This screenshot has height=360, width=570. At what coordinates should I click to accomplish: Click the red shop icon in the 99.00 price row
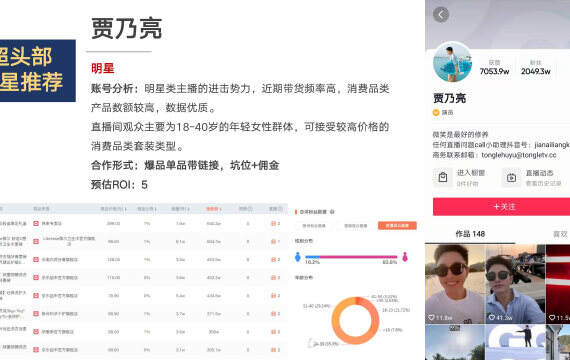pyautogui.click(x=36, y=241)
